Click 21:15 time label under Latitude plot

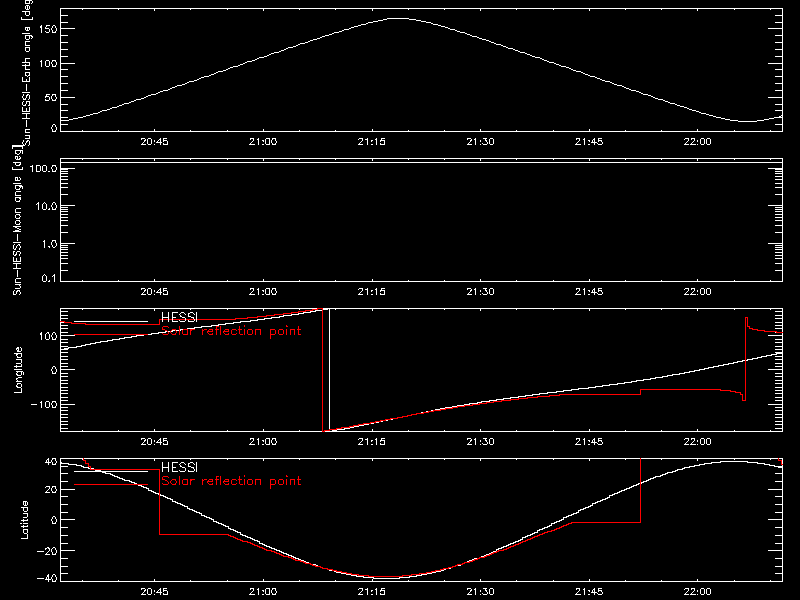[x=371, y=592]
